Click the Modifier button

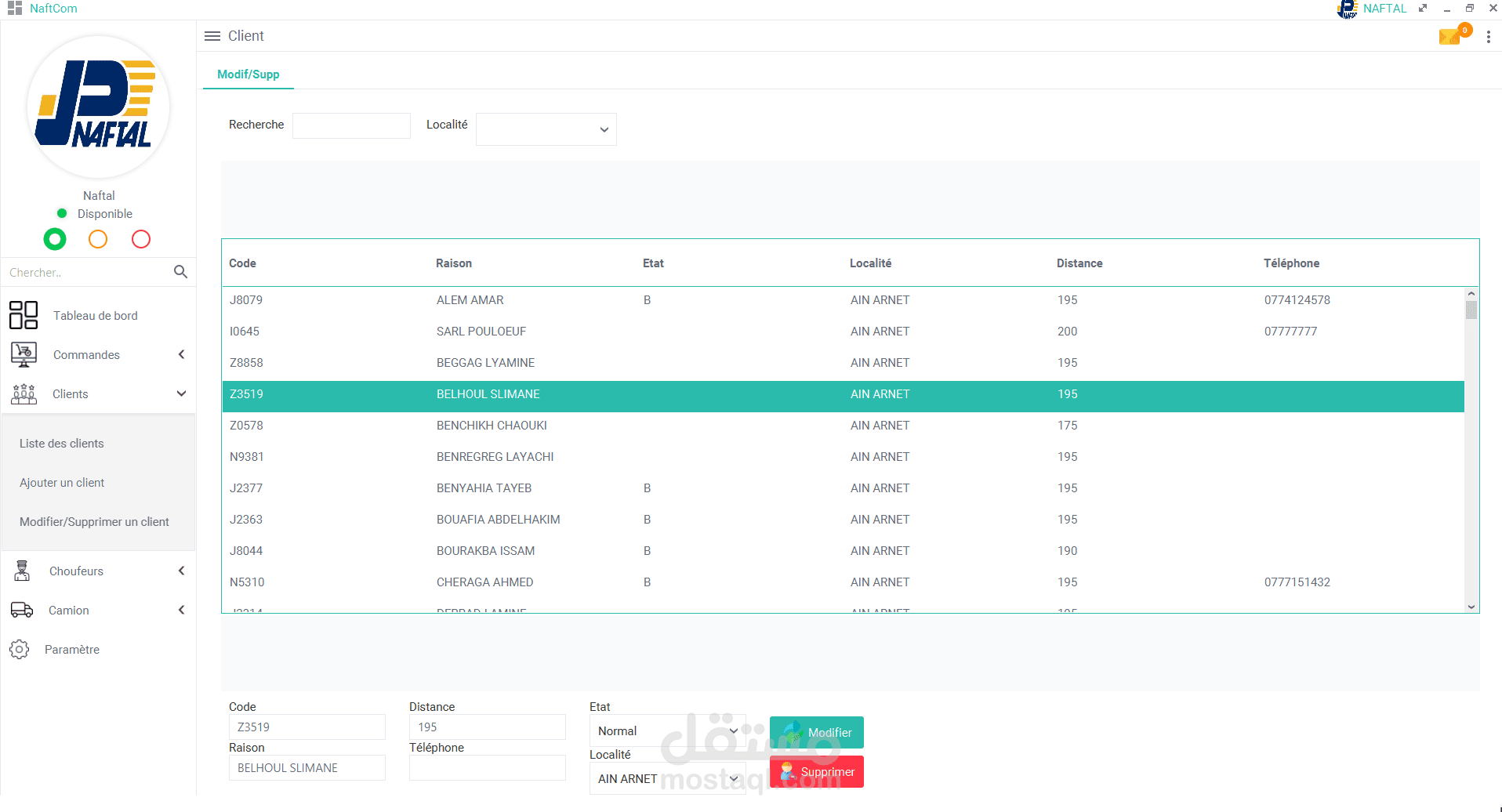[817, 732]
